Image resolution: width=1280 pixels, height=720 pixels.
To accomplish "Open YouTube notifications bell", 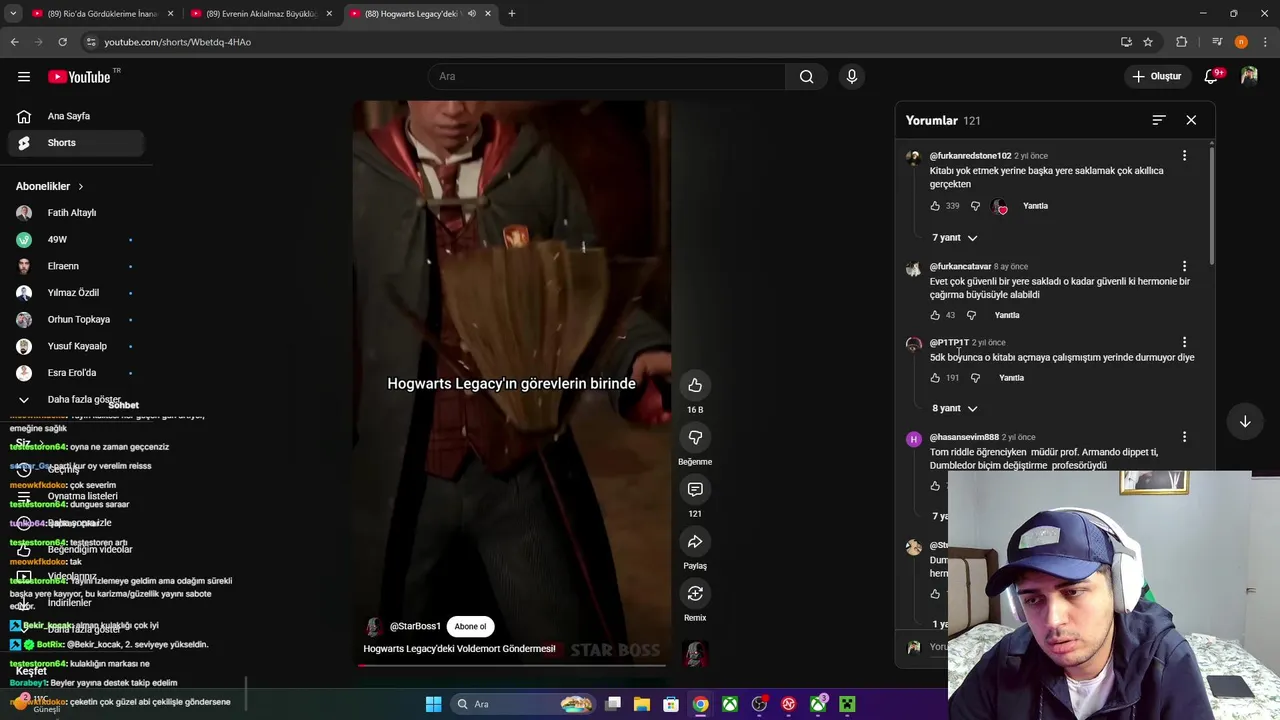I will pos(1211,76).
